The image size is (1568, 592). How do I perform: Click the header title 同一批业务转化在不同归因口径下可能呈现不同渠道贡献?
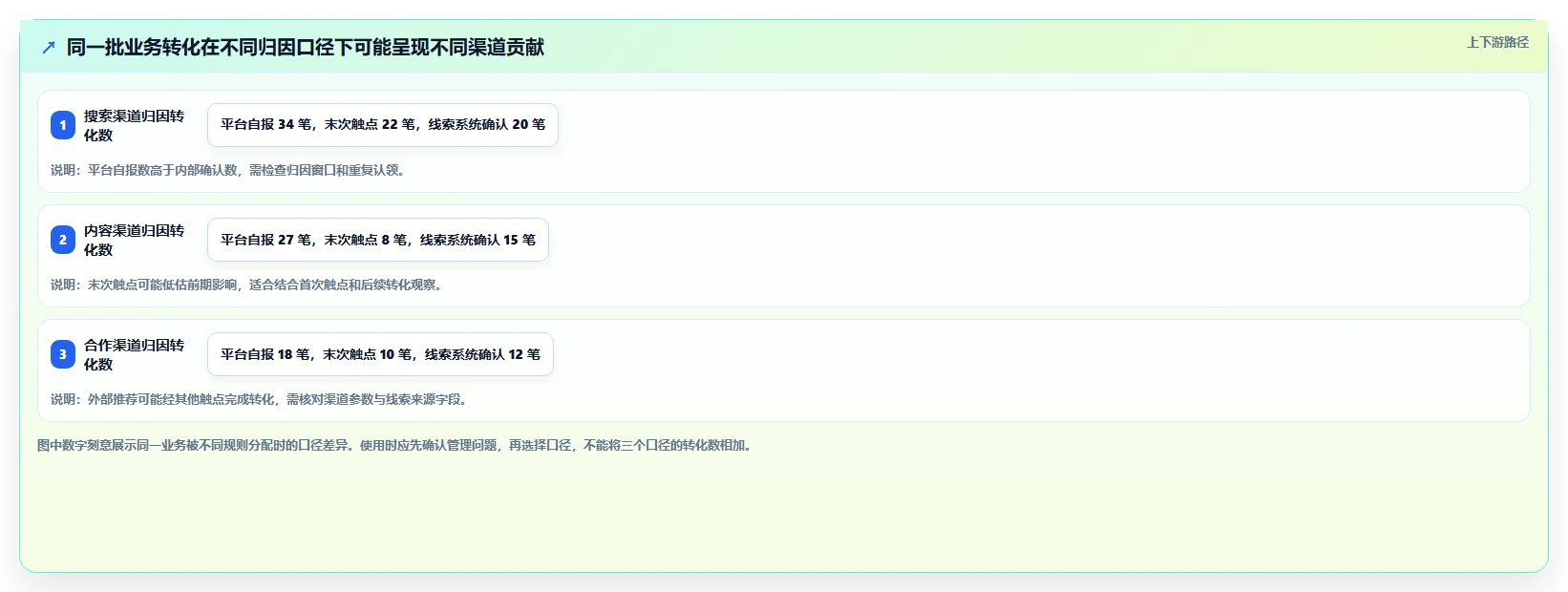point(306,47)
